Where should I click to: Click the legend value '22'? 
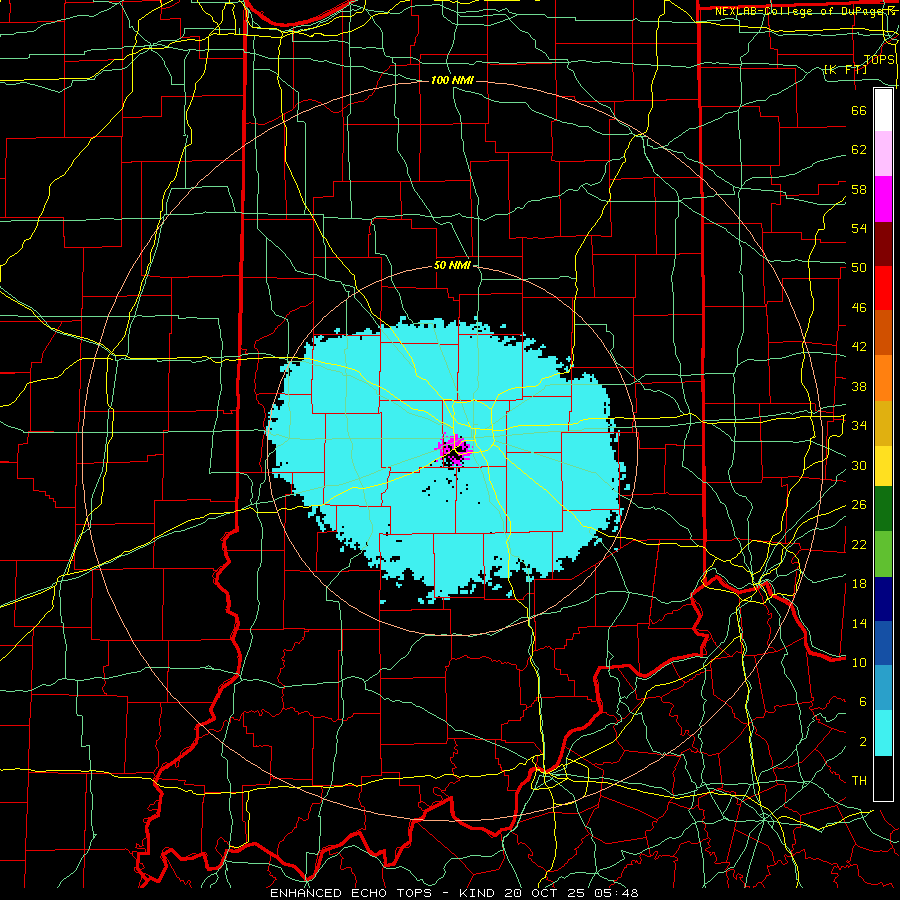pos(859,544)
